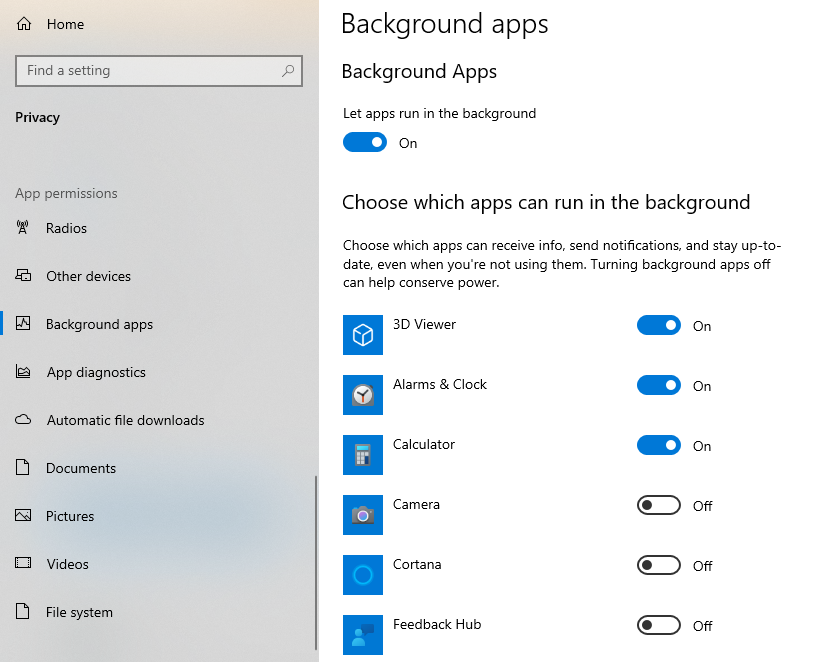Click the Camera app name
This screenshot has height=662, width=834.
tap(416, 505)
